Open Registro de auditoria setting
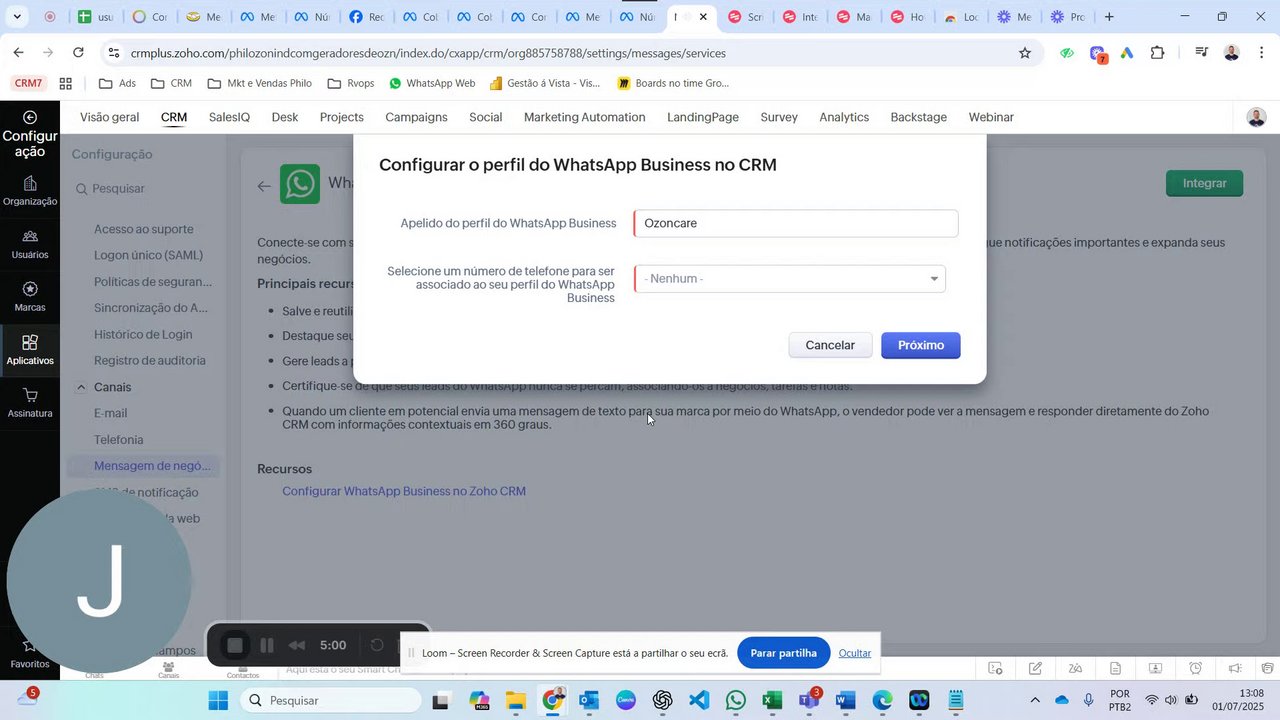 coord(150,360)
